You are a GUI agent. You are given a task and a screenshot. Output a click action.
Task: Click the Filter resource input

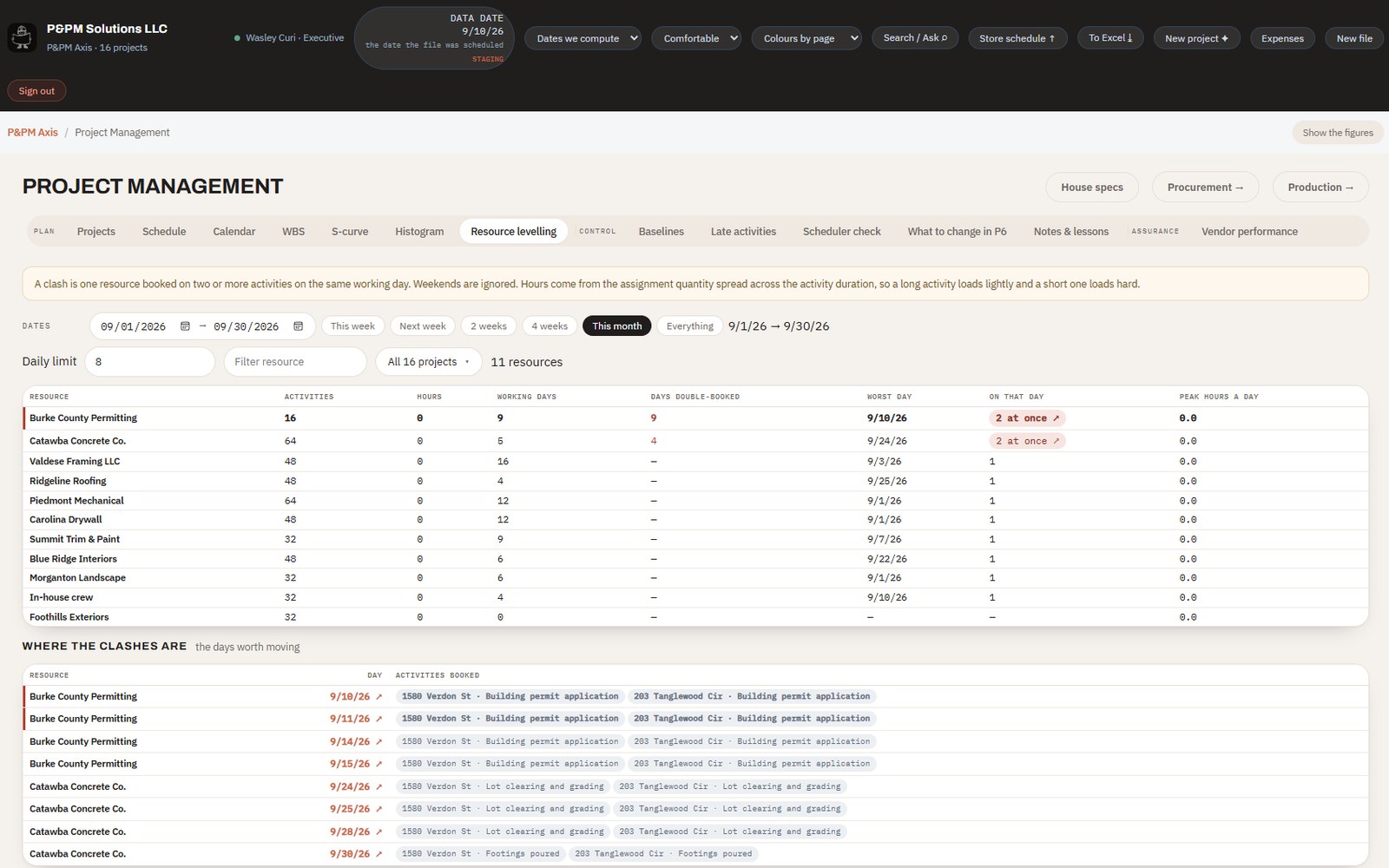tap(295, 362)
